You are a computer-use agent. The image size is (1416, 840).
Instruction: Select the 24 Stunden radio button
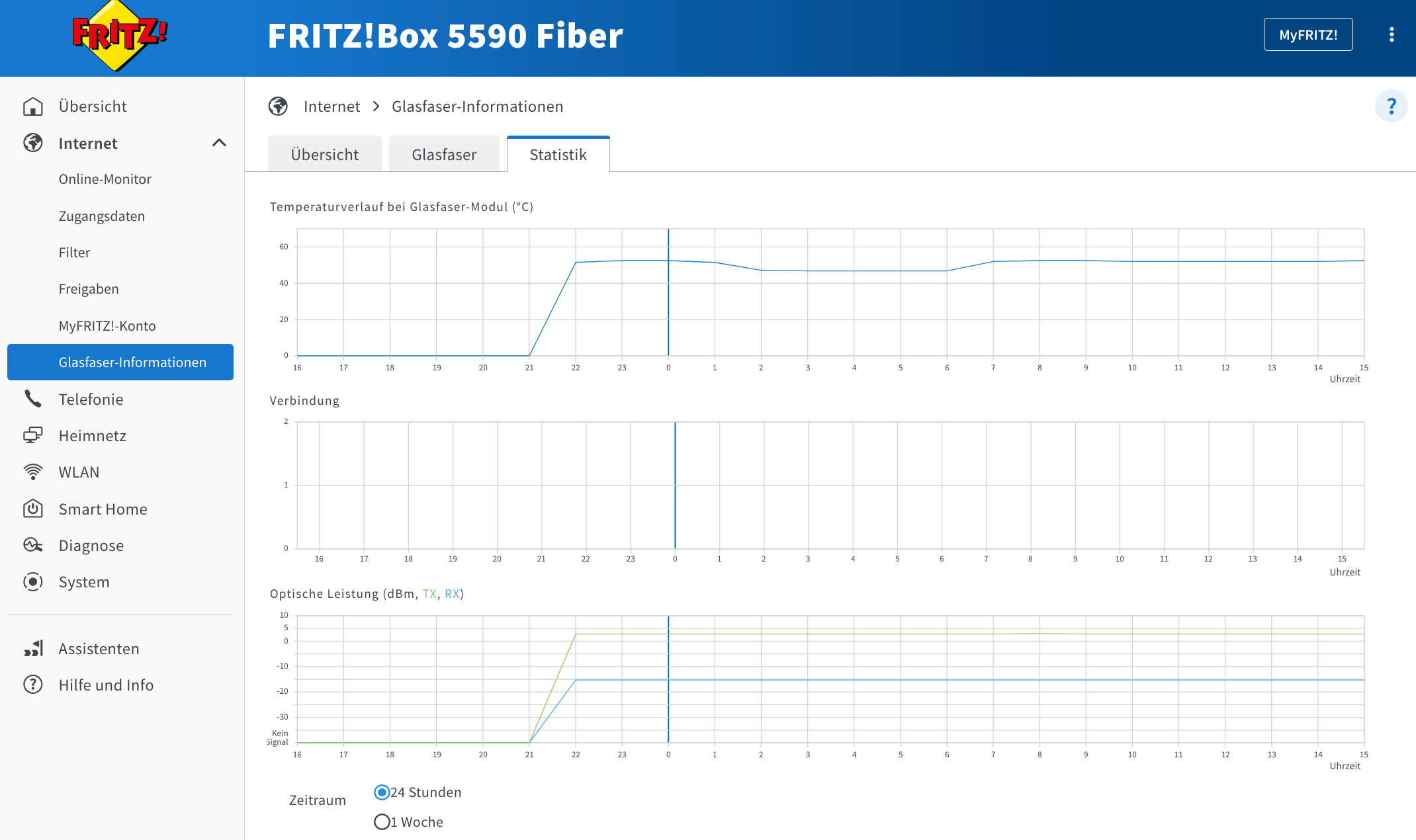coord(382,792)
